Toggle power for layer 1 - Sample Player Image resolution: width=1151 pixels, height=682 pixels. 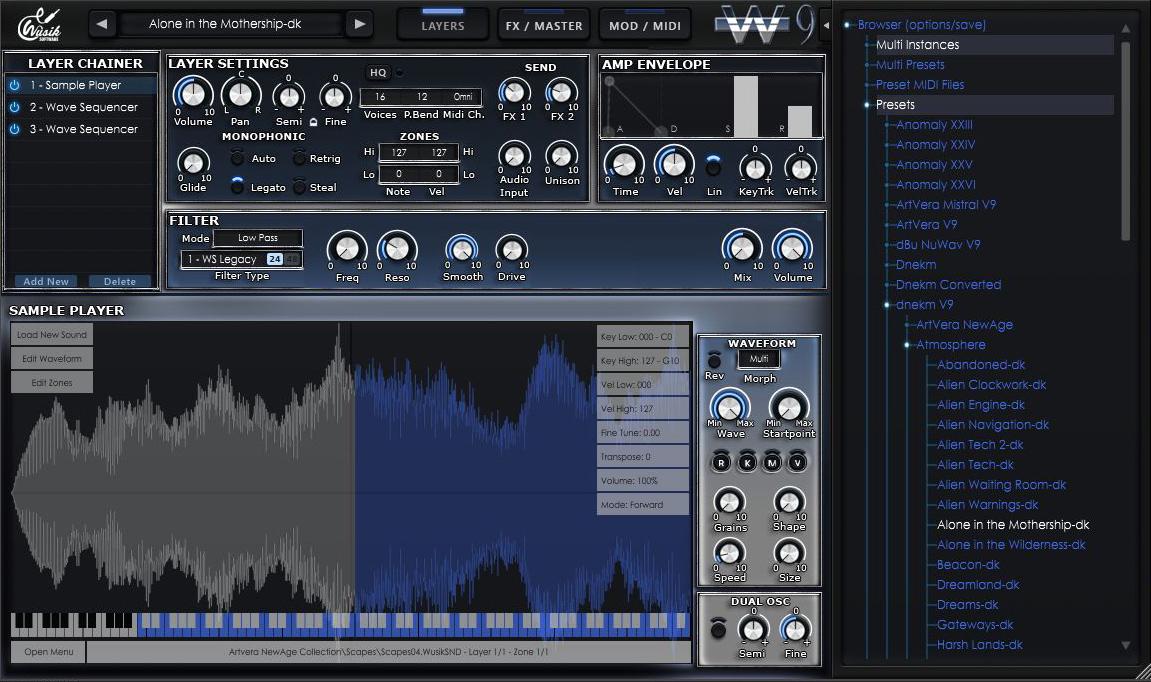click(14, 85)
